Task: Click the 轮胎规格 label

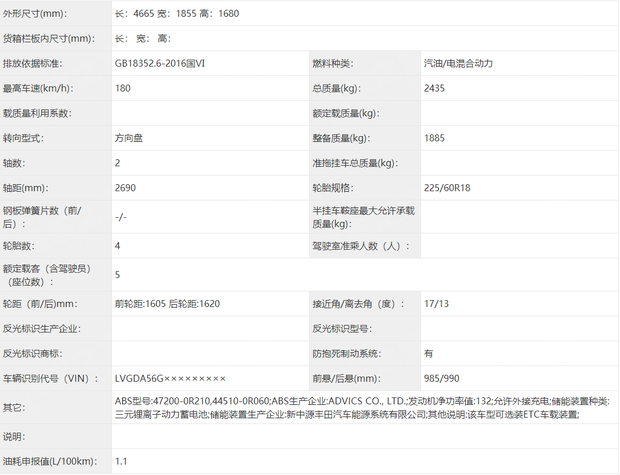Action: 333,188
